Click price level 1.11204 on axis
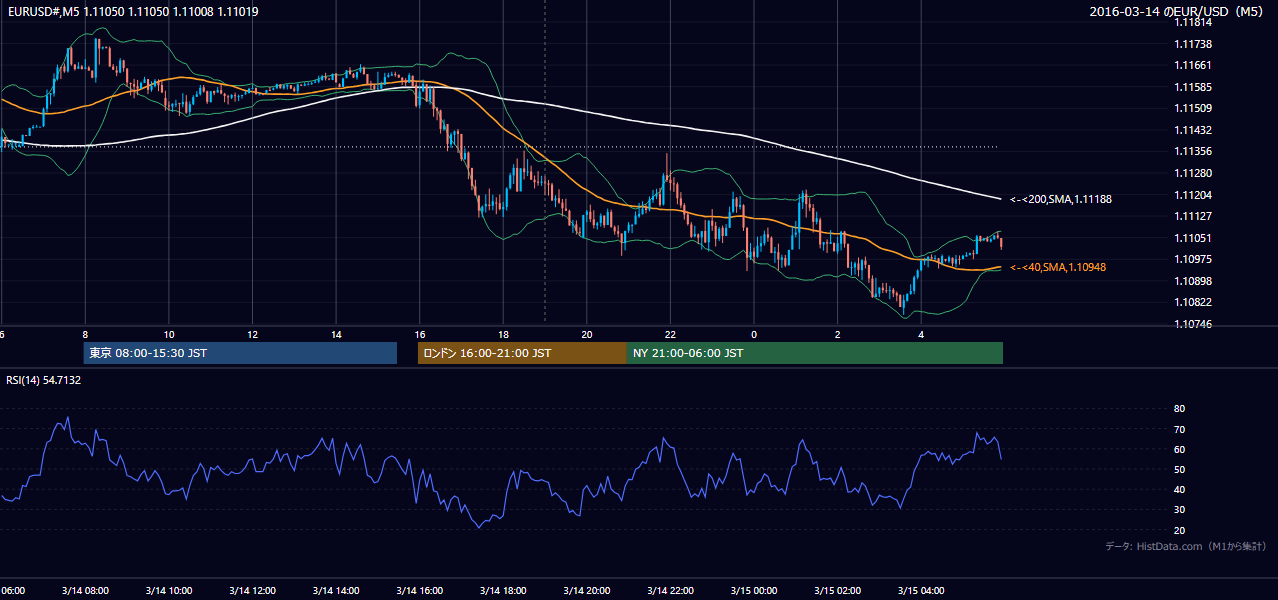1278x600 pixels. tap(1194, 195)
